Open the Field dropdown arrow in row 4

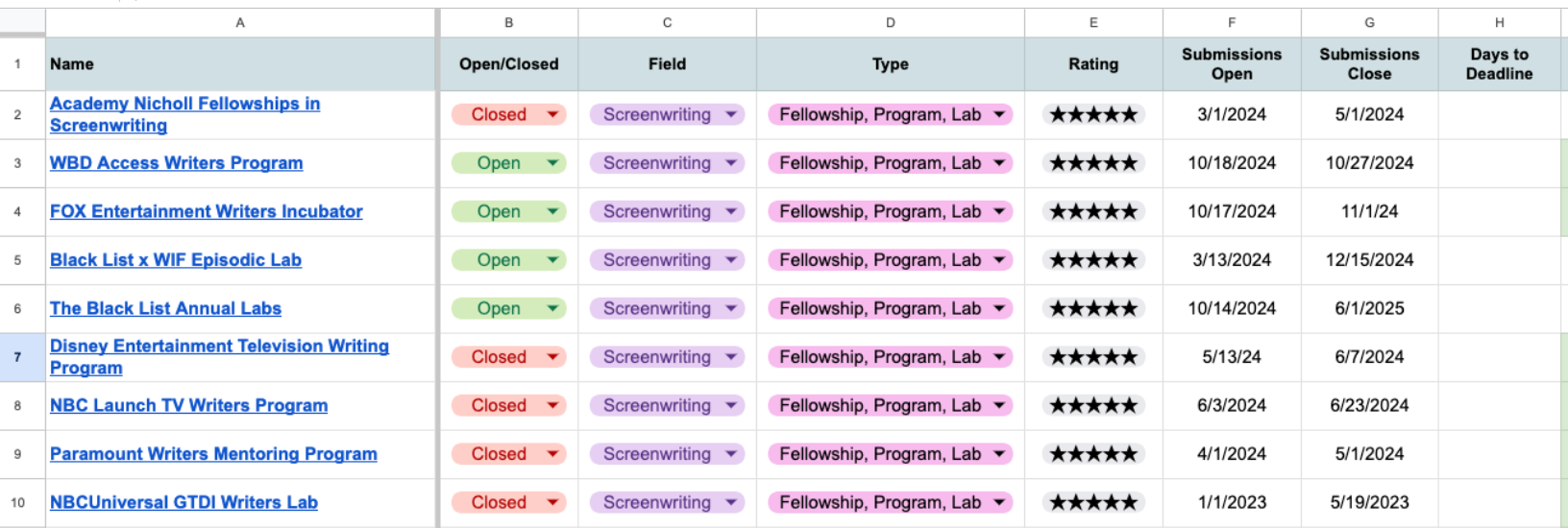[x=731, y=211]
